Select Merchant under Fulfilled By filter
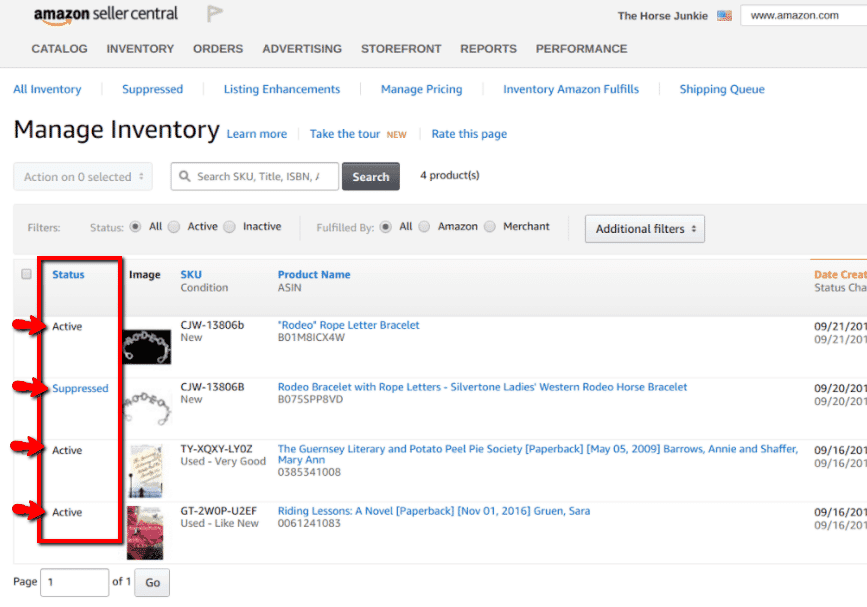This screenshot has height=607, width=867. [490, 226]
